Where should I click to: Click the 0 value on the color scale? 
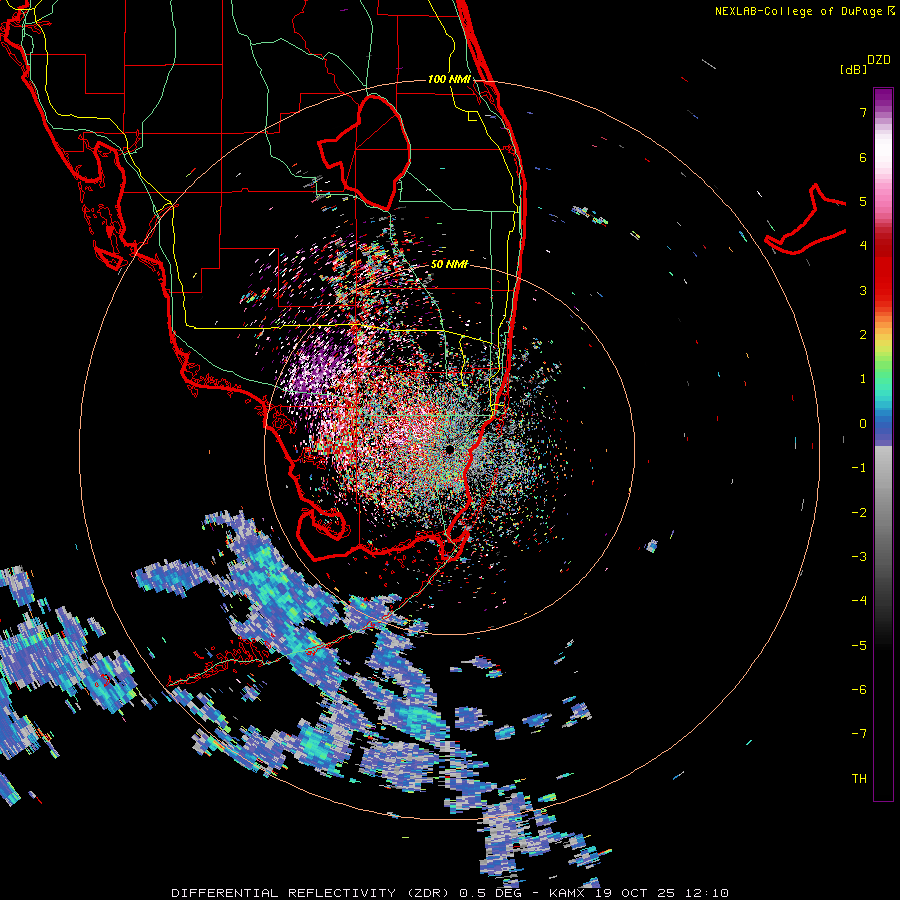863,424
